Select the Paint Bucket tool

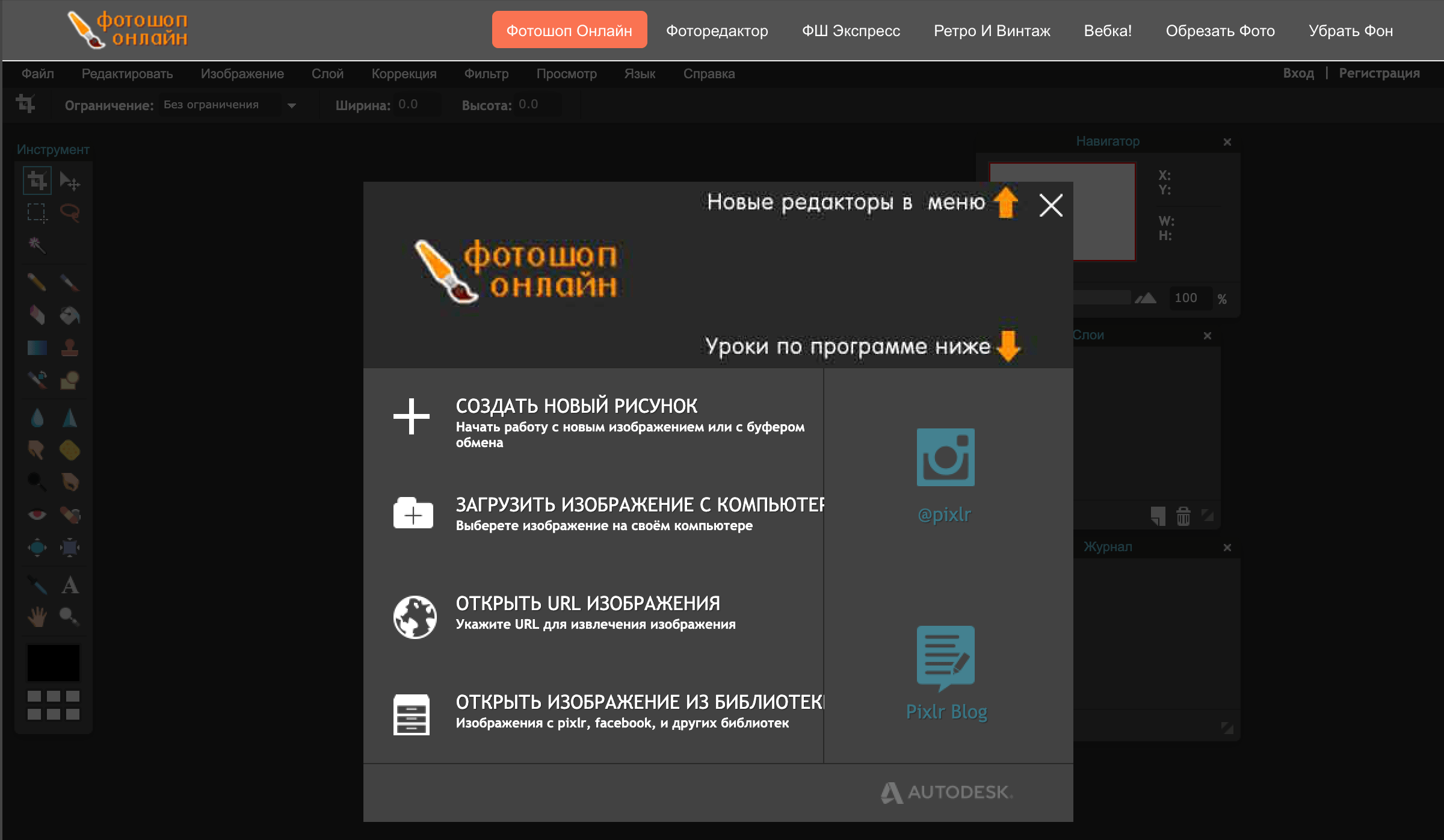(x=70, y=315)
